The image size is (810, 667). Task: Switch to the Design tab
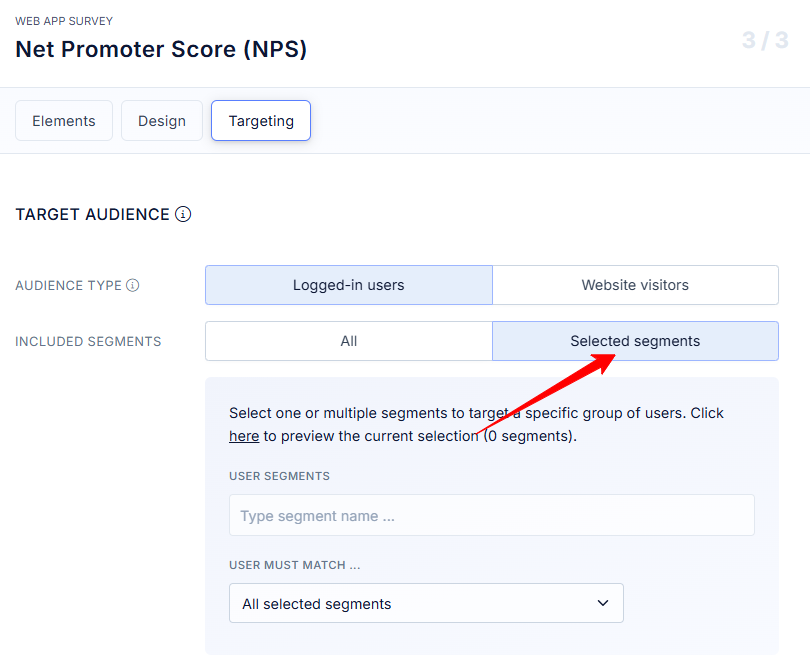(162, 121)
